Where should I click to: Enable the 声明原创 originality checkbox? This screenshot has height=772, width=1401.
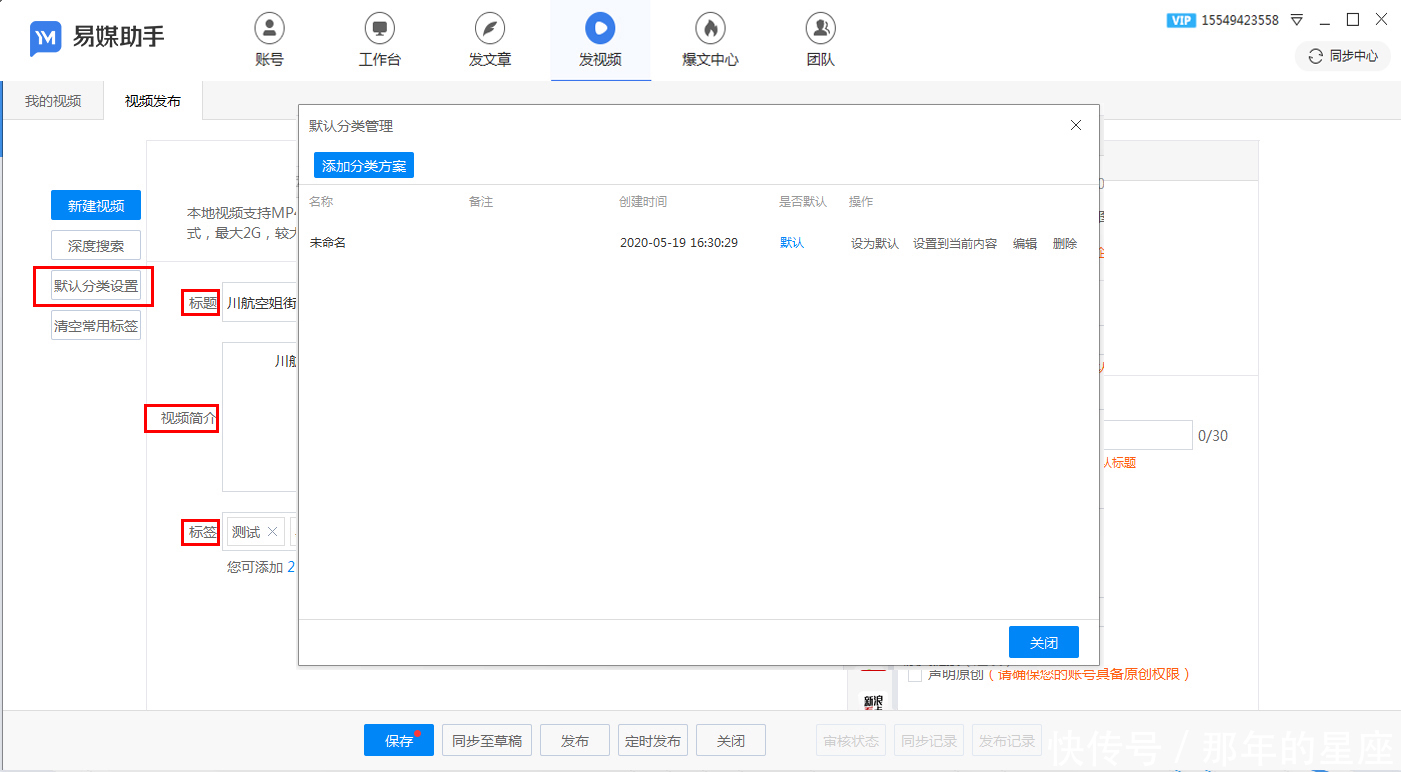pyautogui.click(x=914, y=674)
